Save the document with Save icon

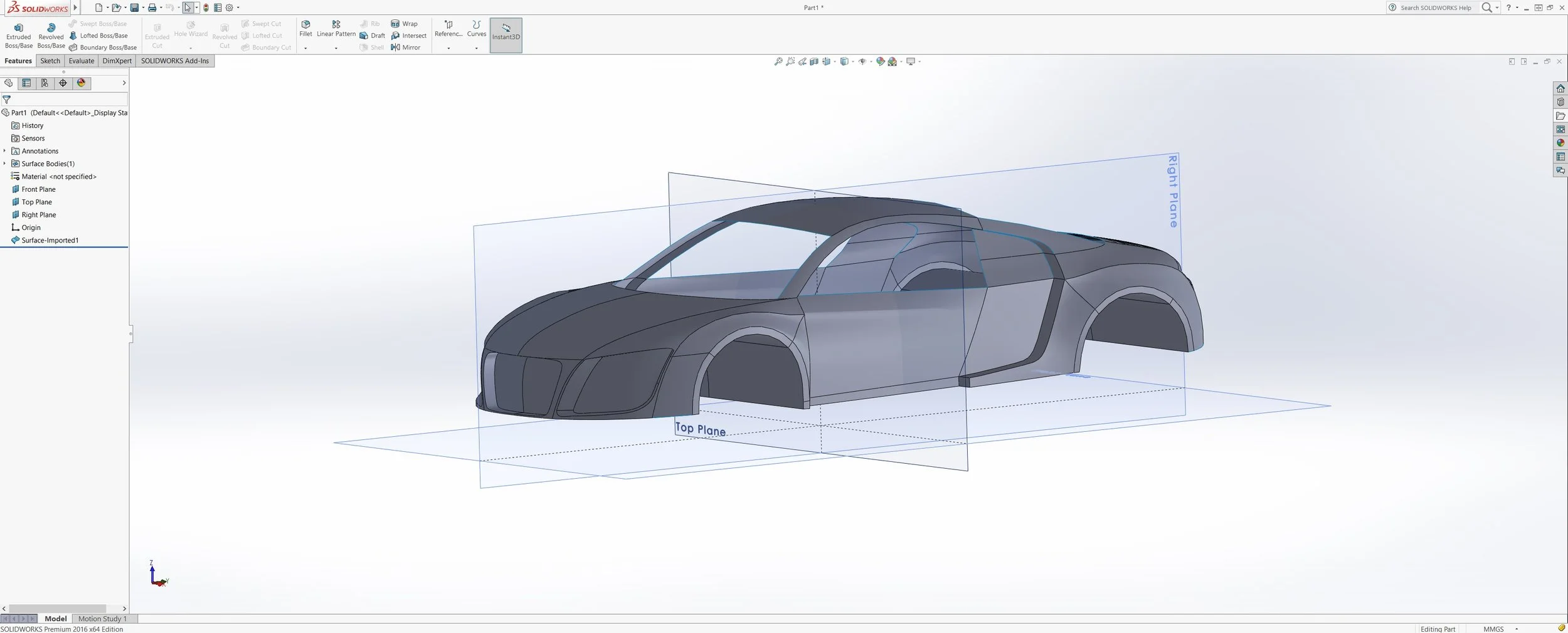tap(134, 8)
